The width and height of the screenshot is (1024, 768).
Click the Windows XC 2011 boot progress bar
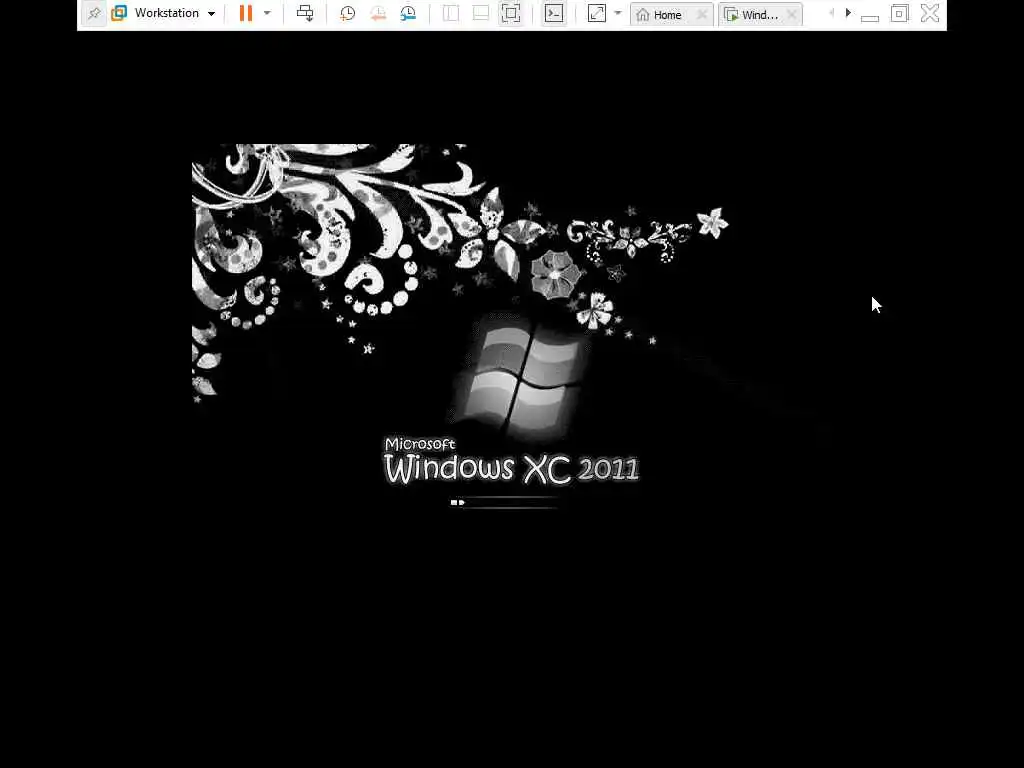click(x=504, y=502)
